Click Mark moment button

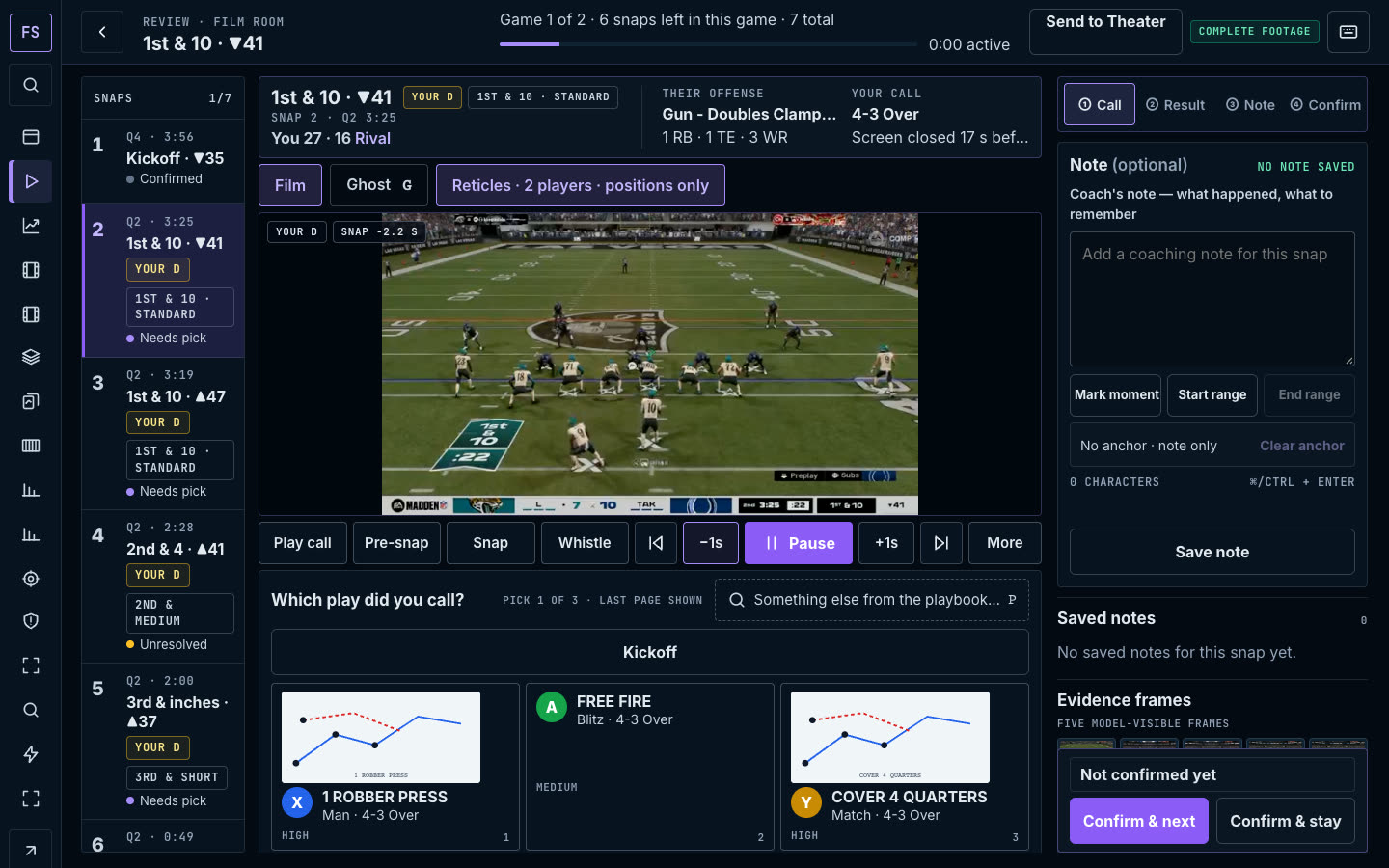[1117, 395]
